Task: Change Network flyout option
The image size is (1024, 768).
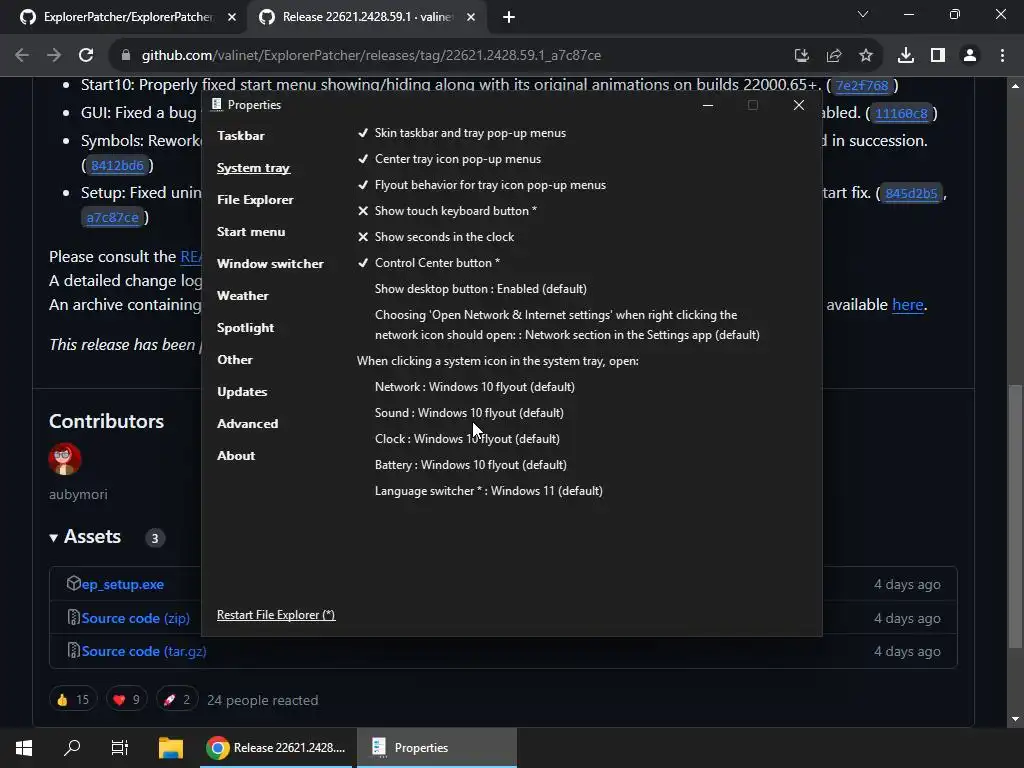Action: pyautogui.click(x=475, y=387)
